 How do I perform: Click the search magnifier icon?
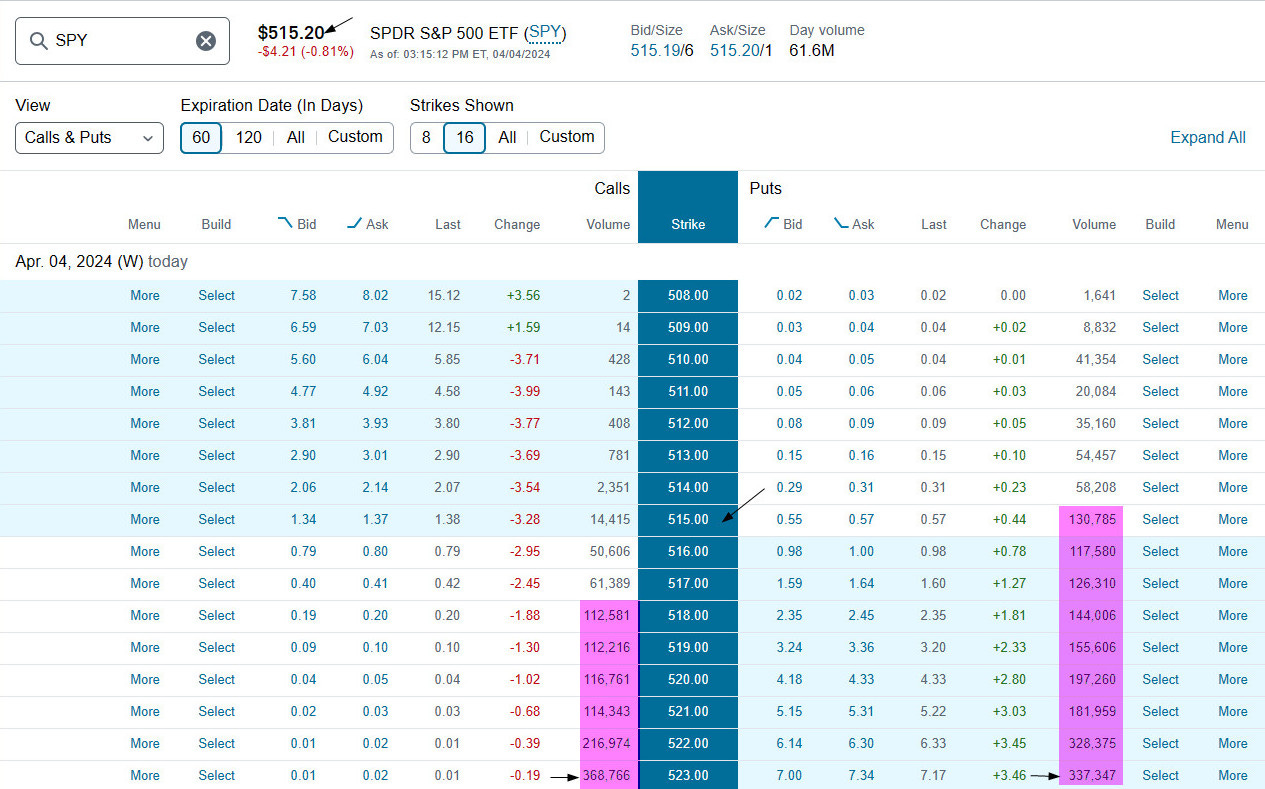click(x=39, y=41)
